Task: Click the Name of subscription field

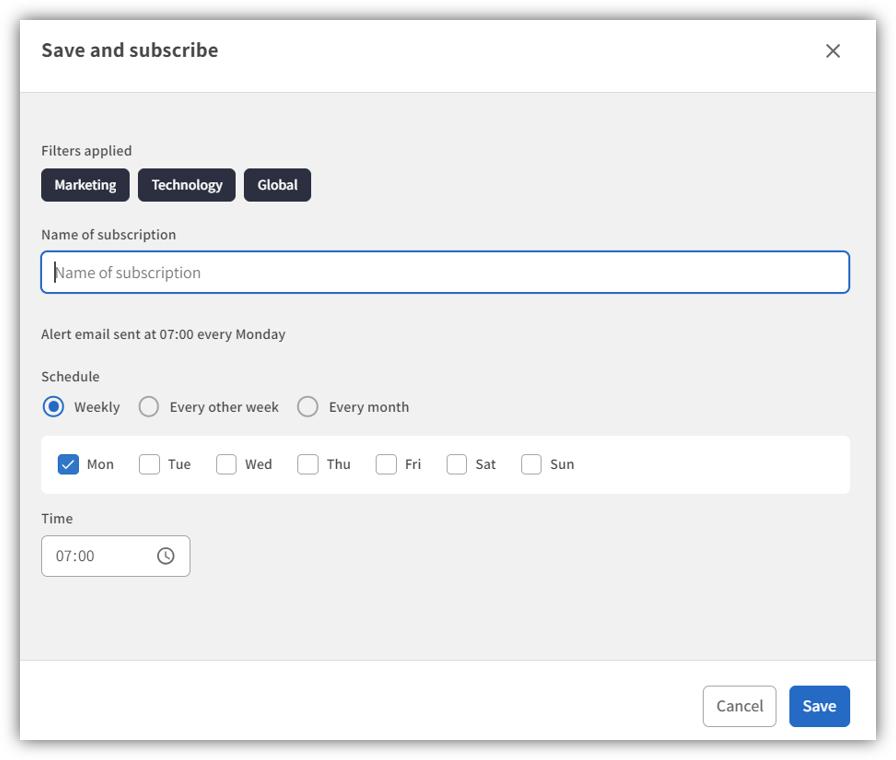Action: (445, 272)
